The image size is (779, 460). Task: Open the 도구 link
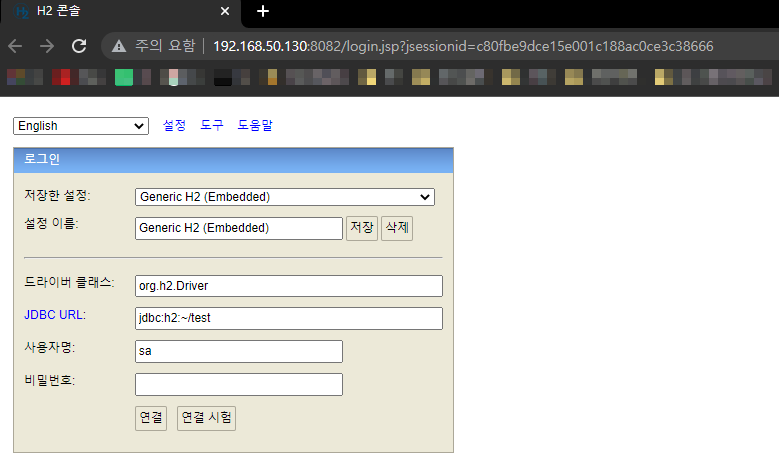pos(212,125)
